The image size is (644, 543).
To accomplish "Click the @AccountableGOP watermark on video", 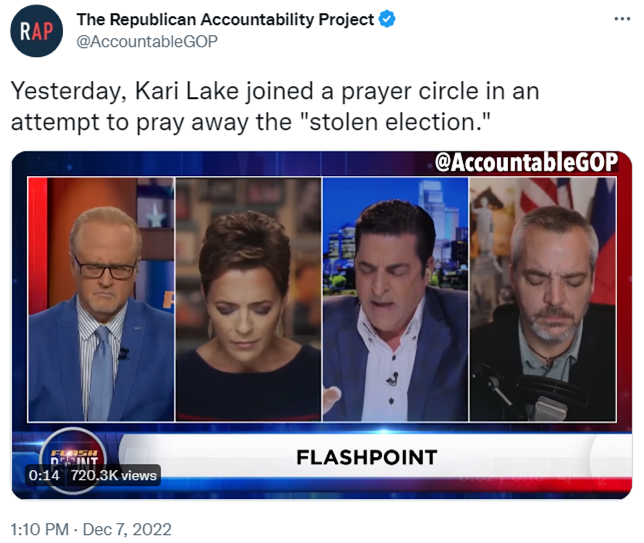I will pos(526,162).
